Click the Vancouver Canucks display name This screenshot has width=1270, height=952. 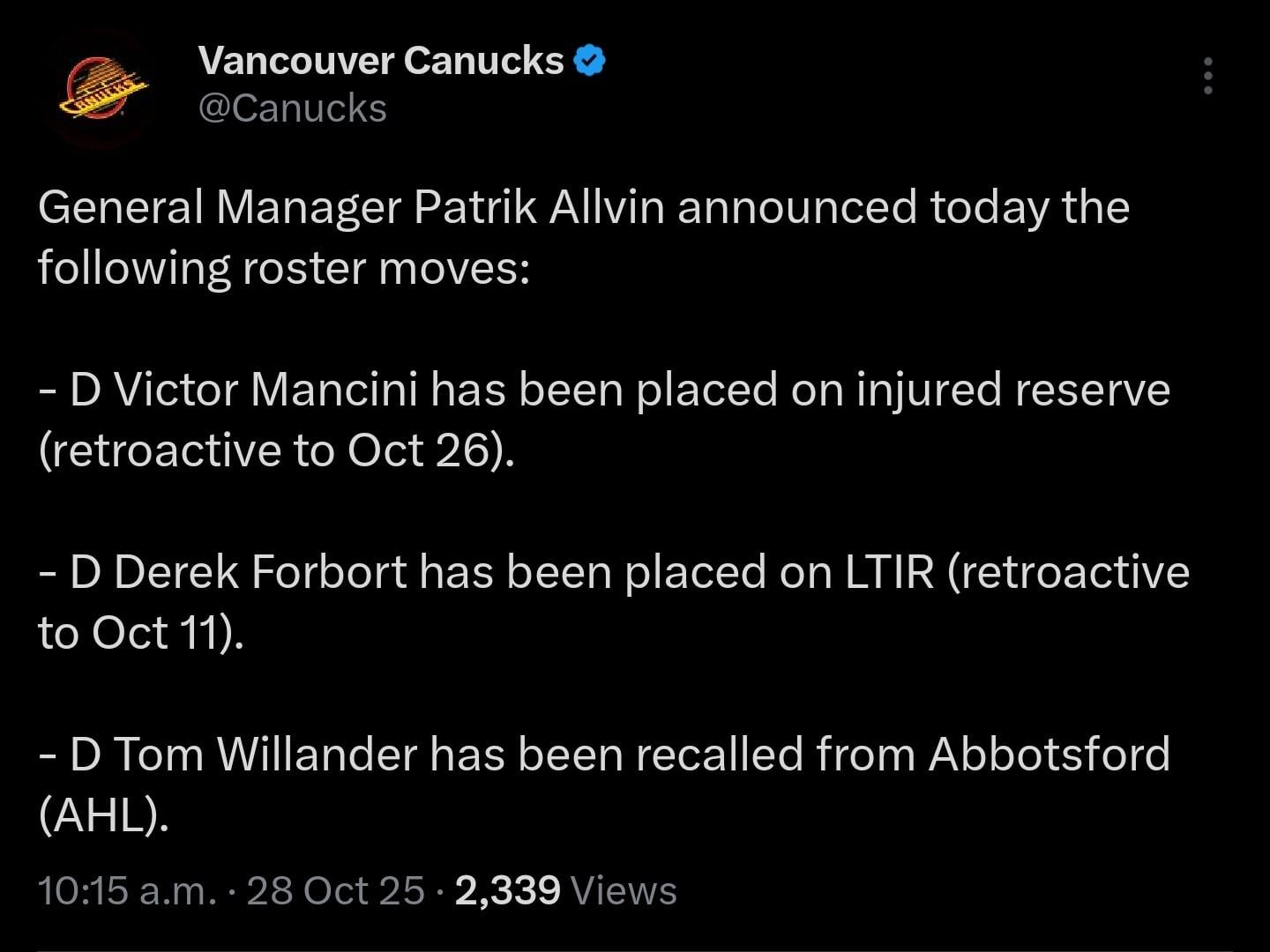(381, 61)
